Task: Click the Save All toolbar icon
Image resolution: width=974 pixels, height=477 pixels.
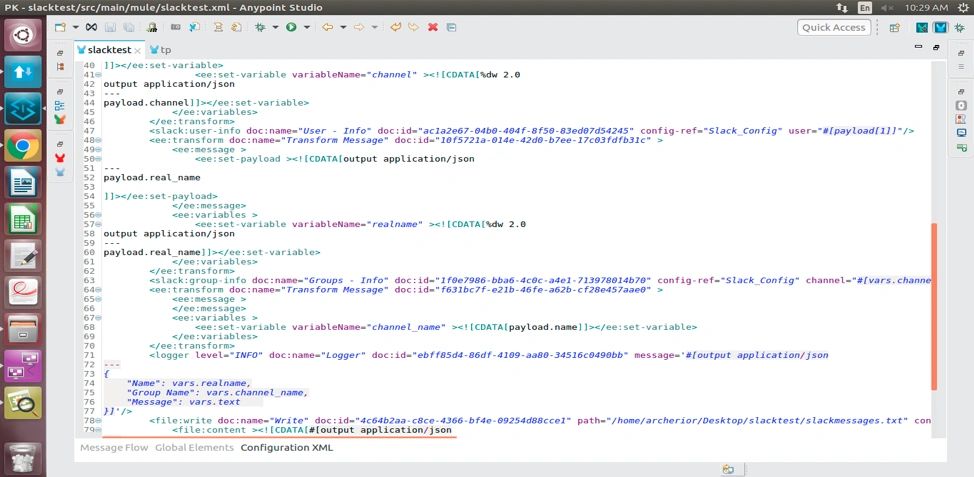Action: 129,27
